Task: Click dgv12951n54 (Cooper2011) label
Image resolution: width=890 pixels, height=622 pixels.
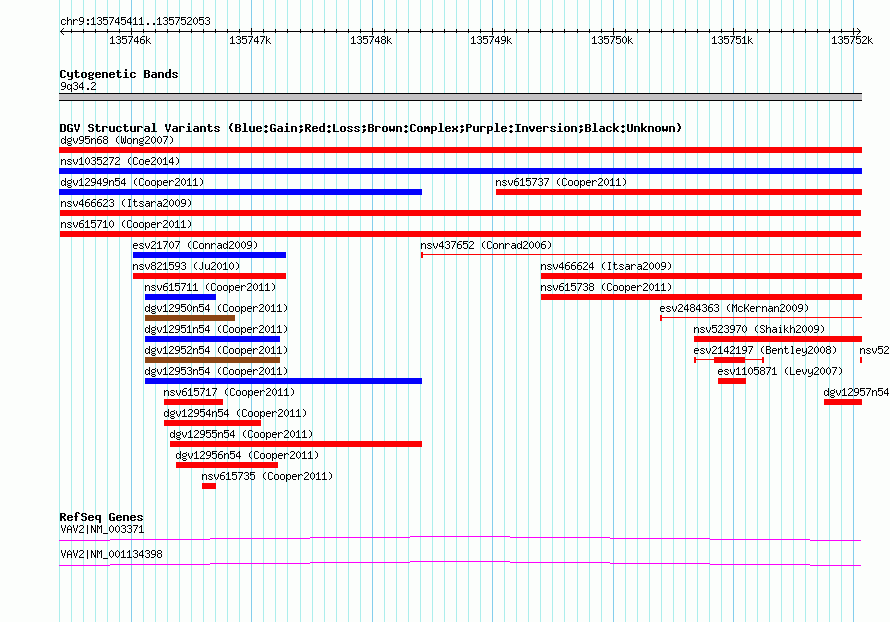Action: pos(216,329)
